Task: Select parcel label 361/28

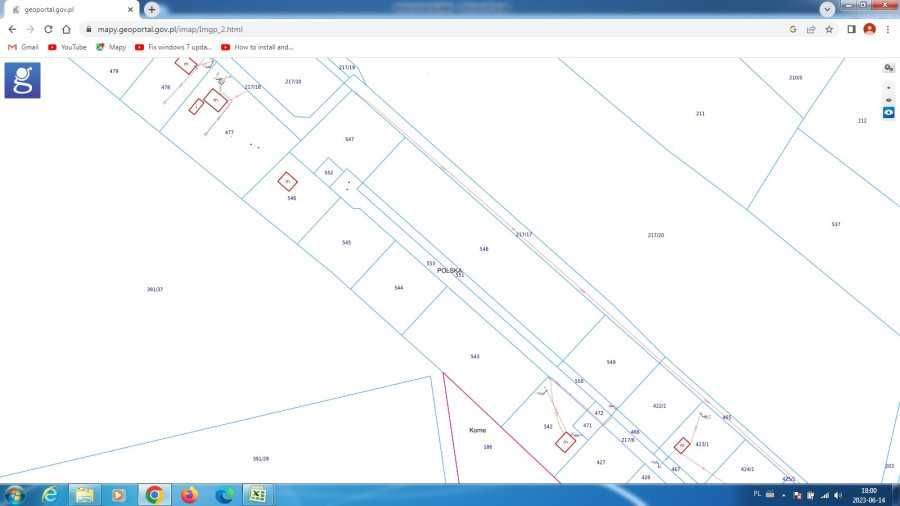Action: [x=261, y=458]
